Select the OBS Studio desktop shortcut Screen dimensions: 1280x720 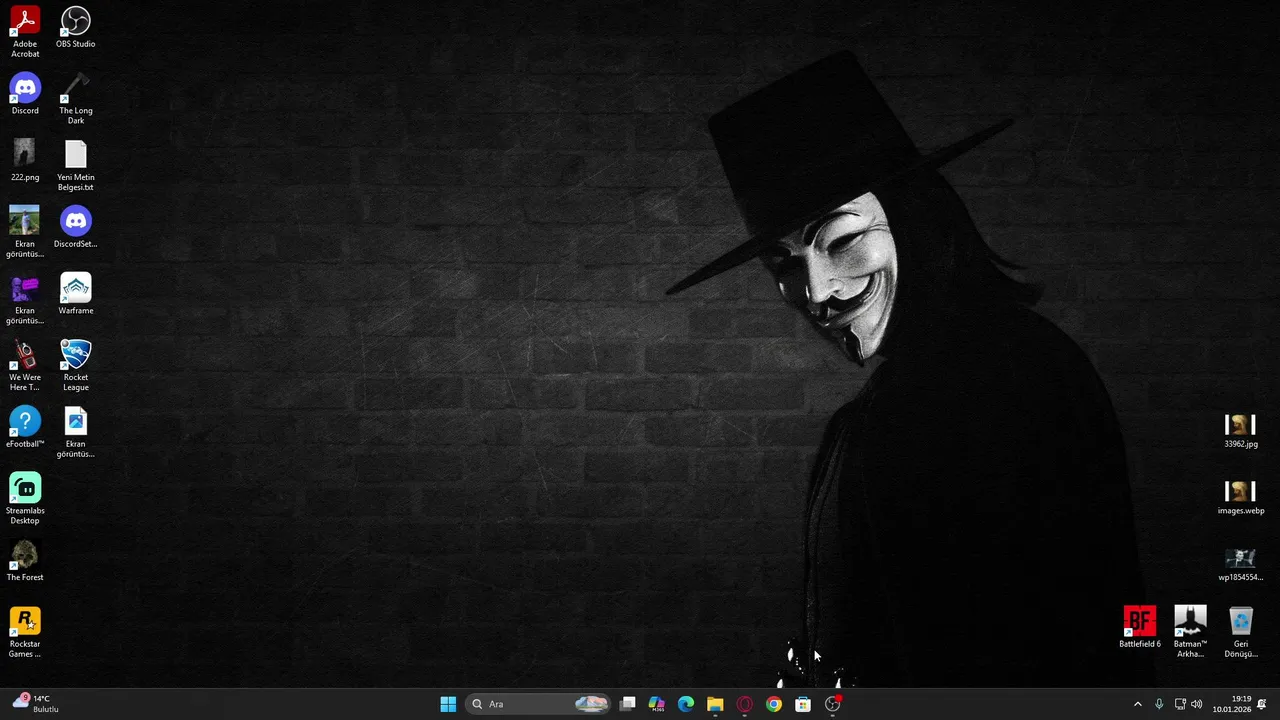[76, 27]
